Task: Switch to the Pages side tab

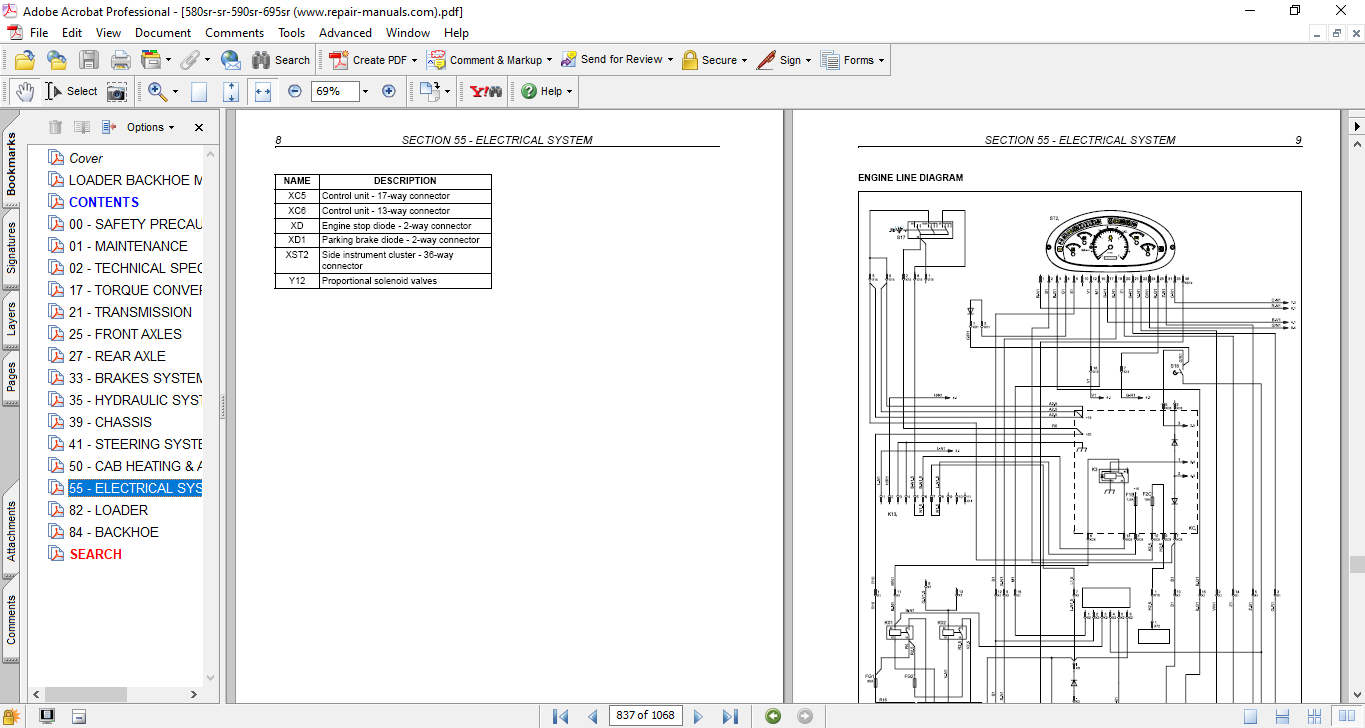Action: [x=11, y=377]
